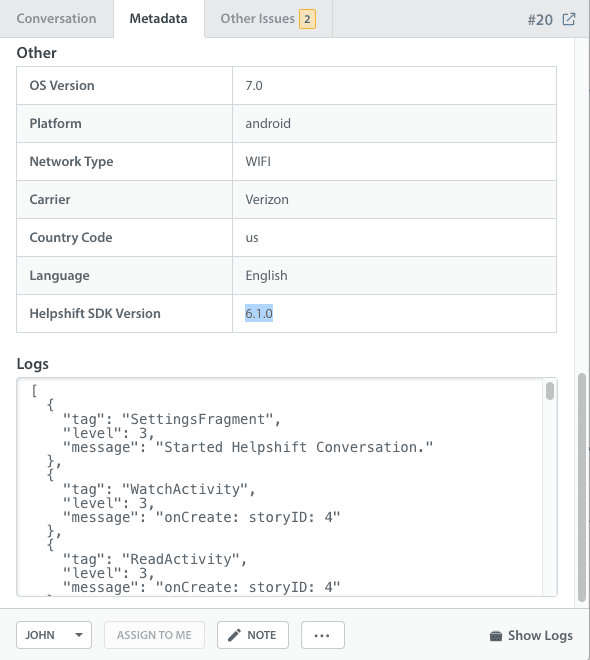
Task: Expand the JOHN assignee dropdown arrow
Action: pyautogui.click(x=79, y=635)
